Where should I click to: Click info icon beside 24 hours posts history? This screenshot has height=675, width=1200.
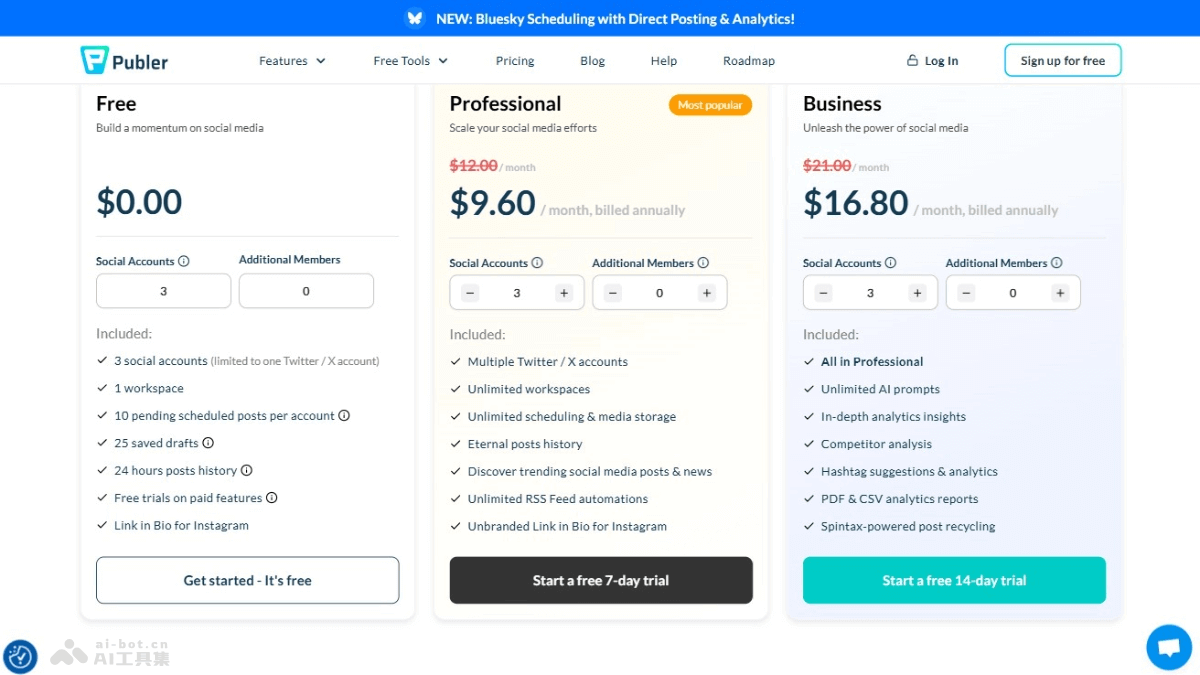click(x=246, y=470)
